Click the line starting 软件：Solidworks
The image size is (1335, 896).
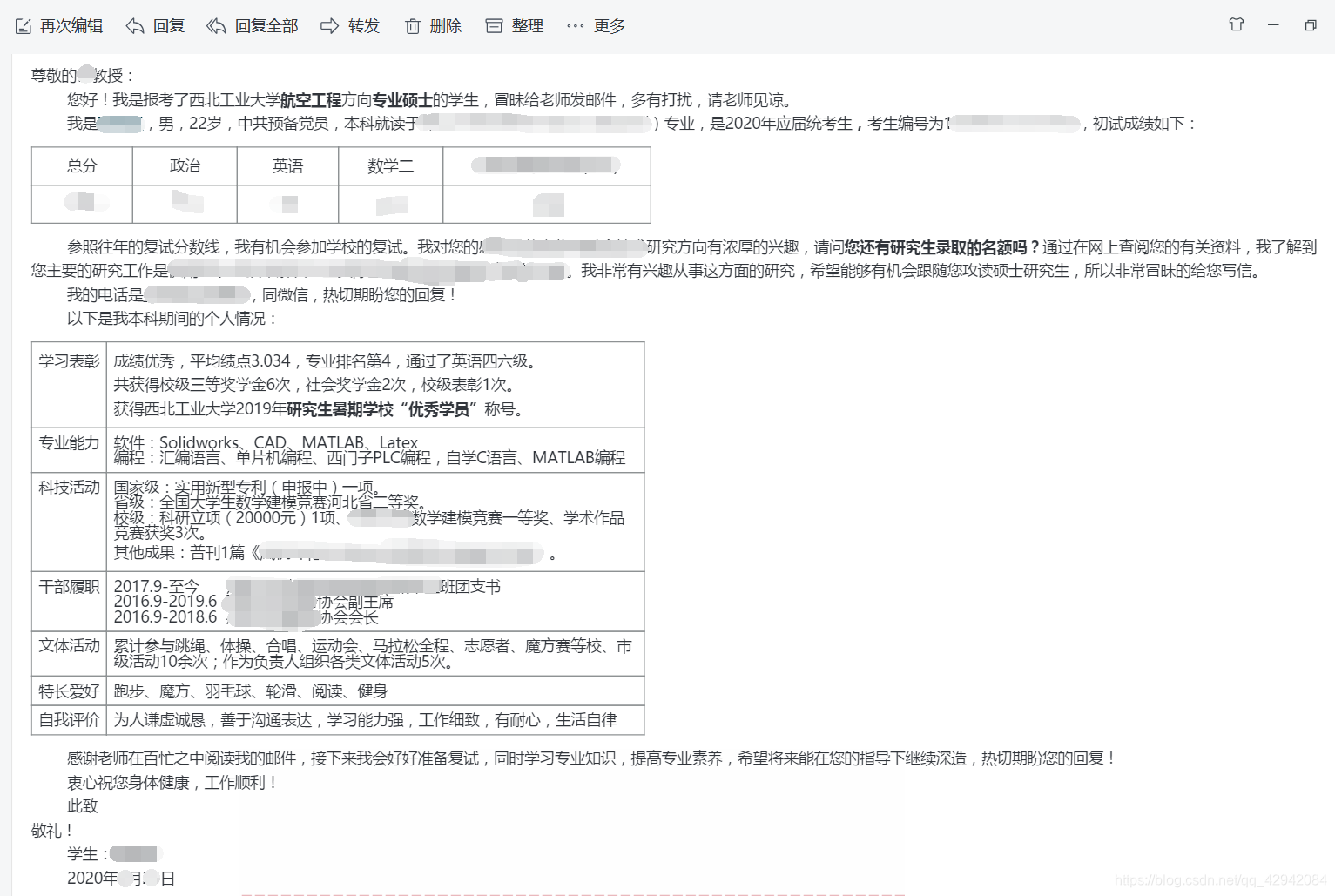point(266,442)
